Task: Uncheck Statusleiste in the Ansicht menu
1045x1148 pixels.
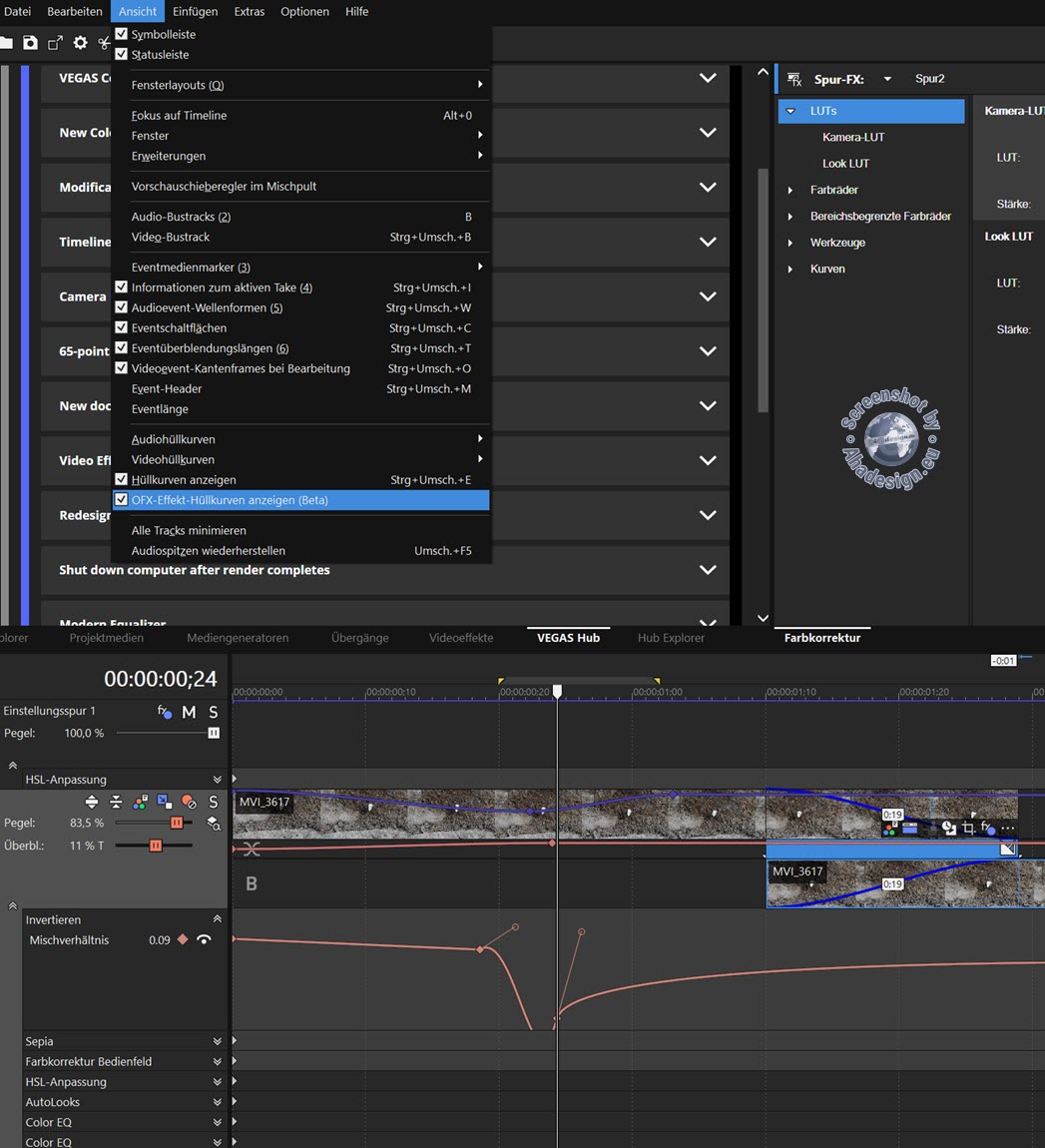Action: 122,54
